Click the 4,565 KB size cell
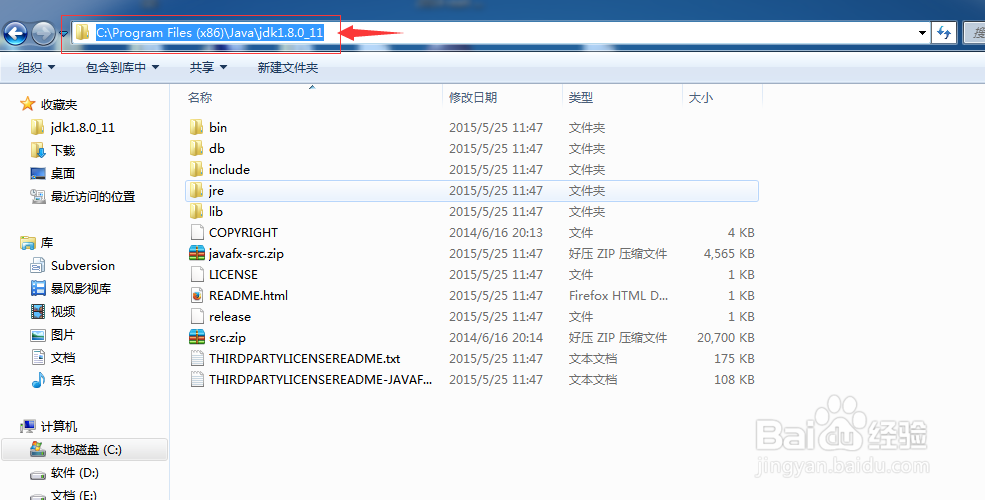The image size is (985, 500). (729, 254)
